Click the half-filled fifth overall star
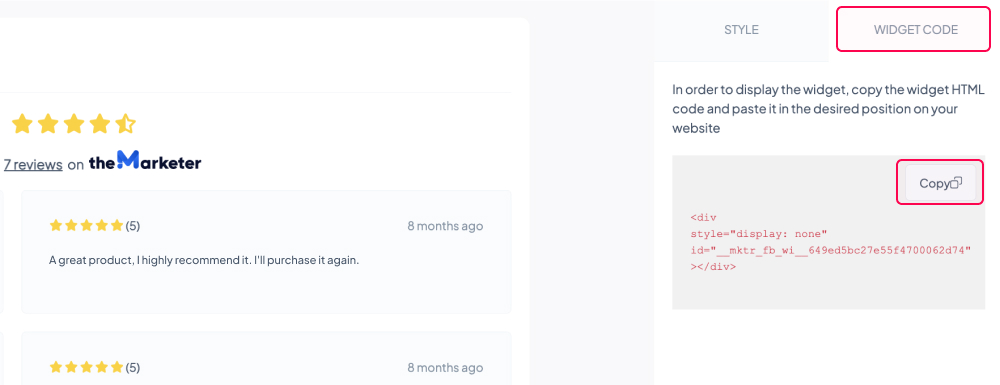Image resolution: width=1000 pixels, height=385 pixels. 126,124
